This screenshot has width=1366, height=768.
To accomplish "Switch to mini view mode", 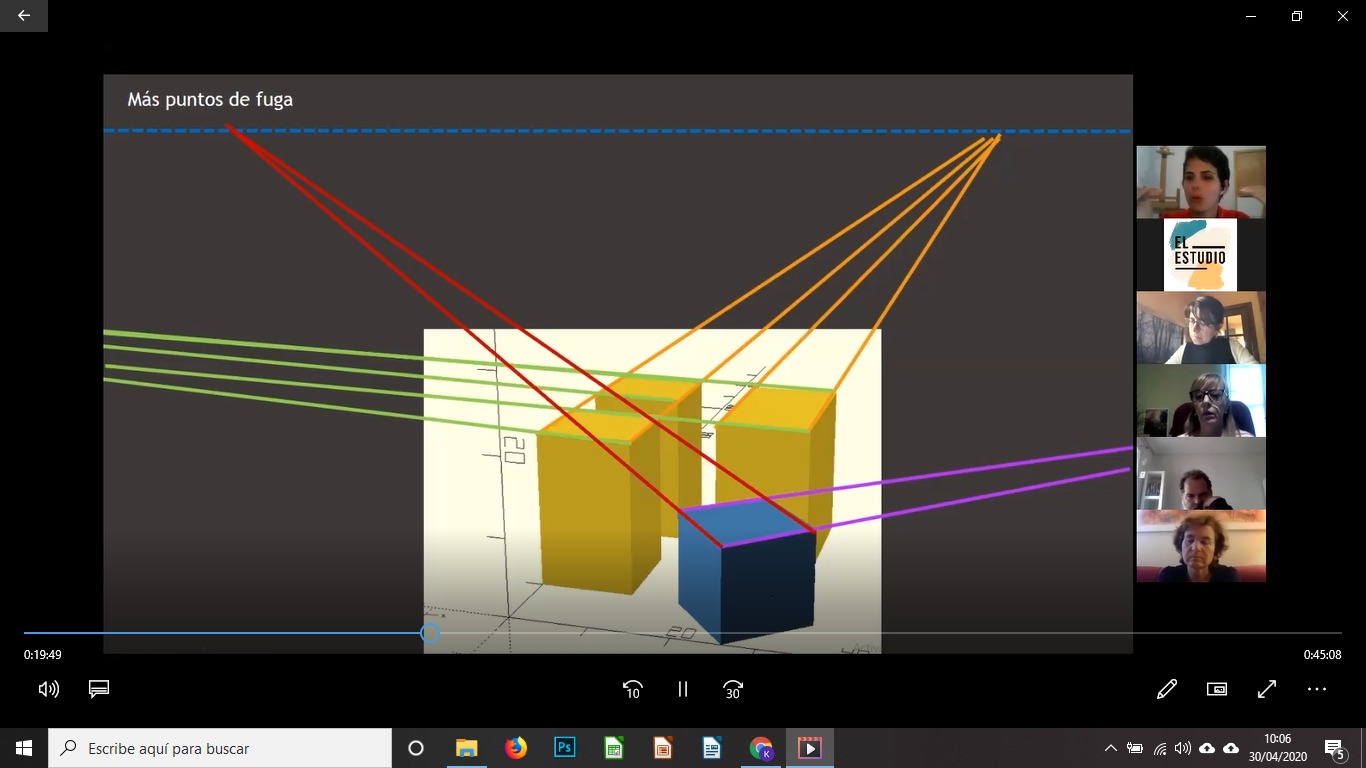I will (x=1217, y=689).
